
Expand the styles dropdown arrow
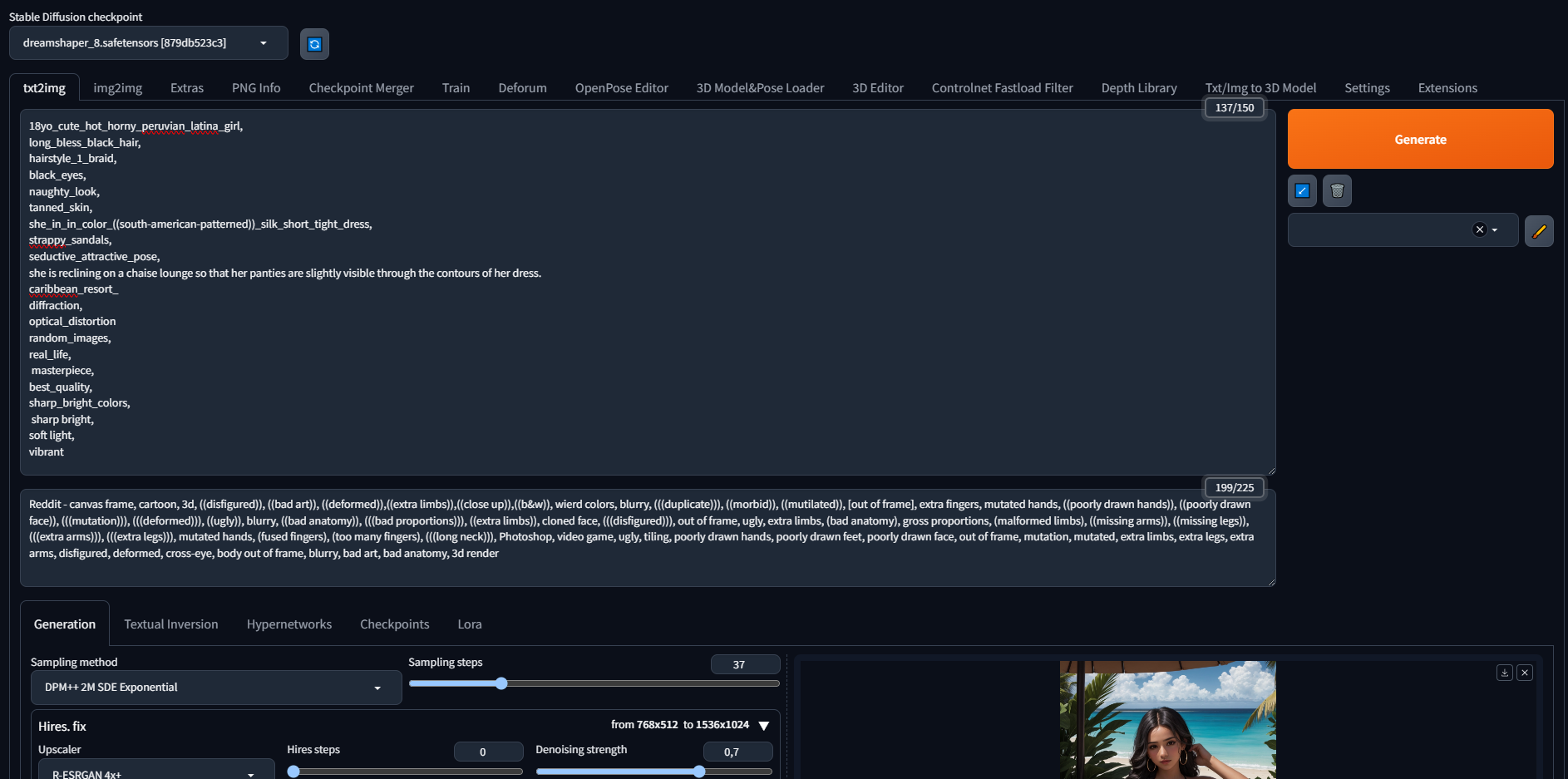click(x=1495, y=230)
